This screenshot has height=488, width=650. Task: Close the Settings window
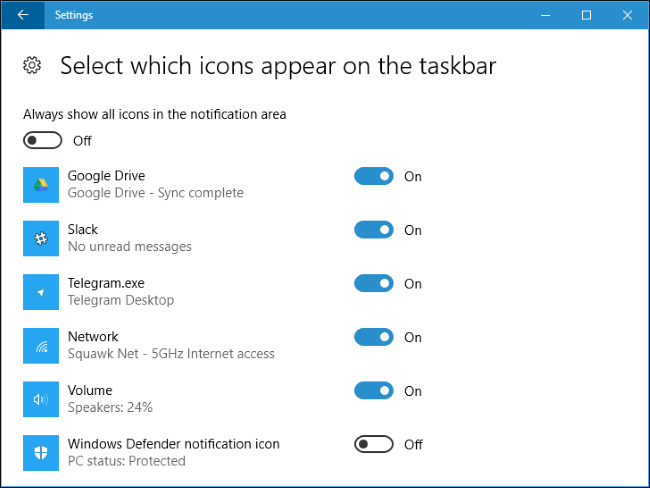click(627, 15)
